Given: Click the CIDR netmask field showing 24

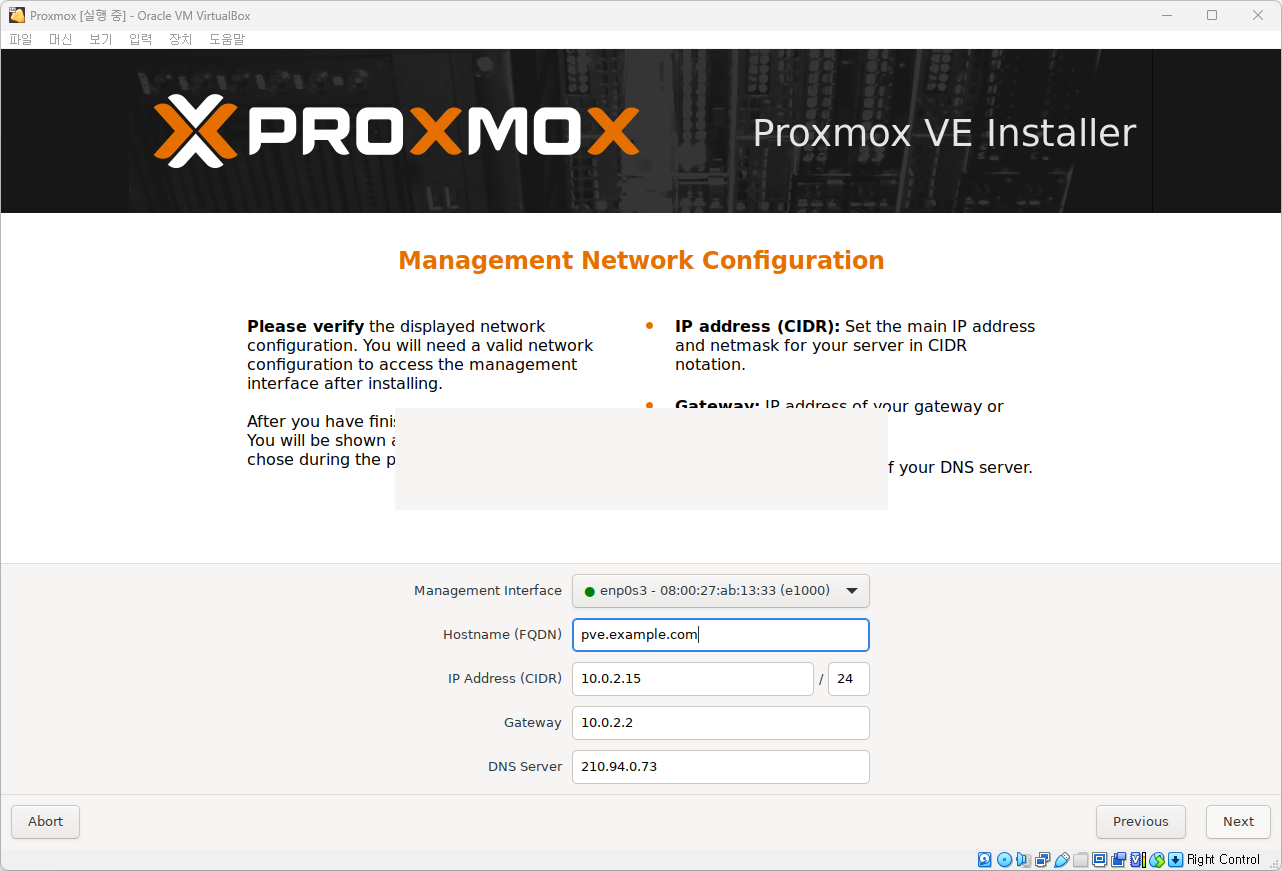Looking at the screenshot, I should (849, 678).
